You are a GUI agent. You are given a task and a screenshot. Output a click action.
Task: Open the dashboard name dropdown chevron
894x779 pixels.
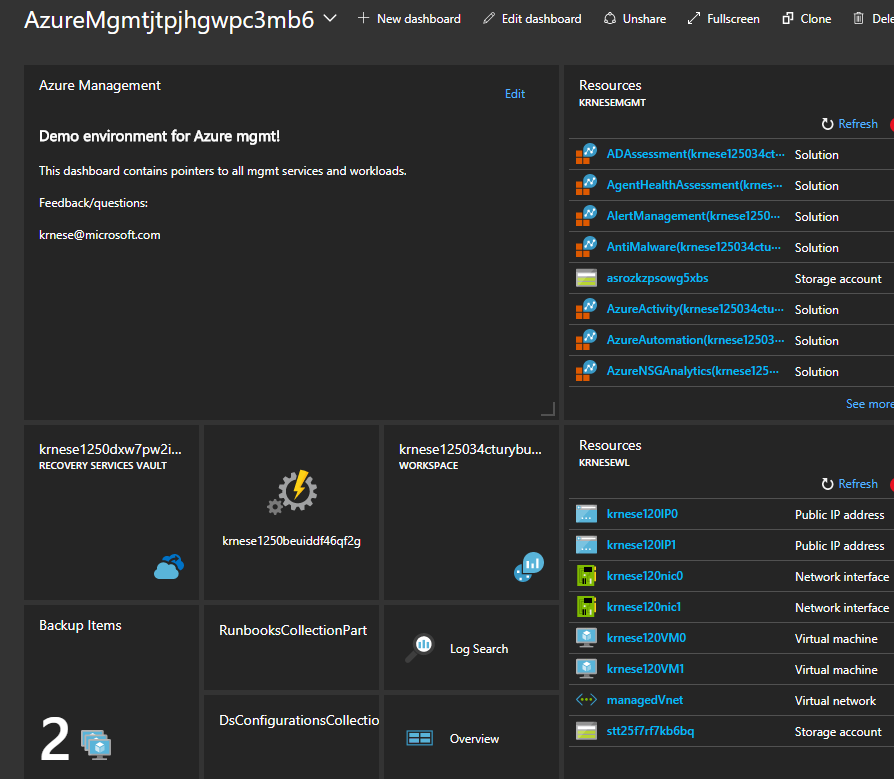pos(330,18)
